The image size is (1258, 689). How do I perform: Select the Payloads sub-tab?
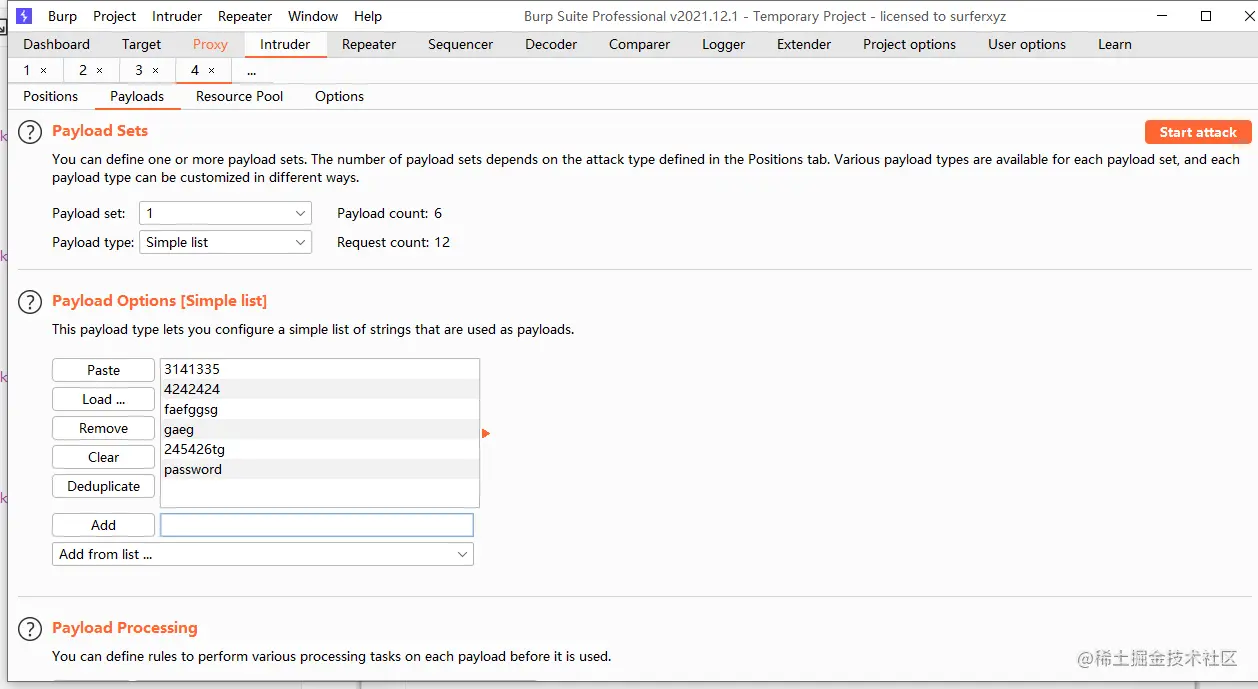[137, 96]
